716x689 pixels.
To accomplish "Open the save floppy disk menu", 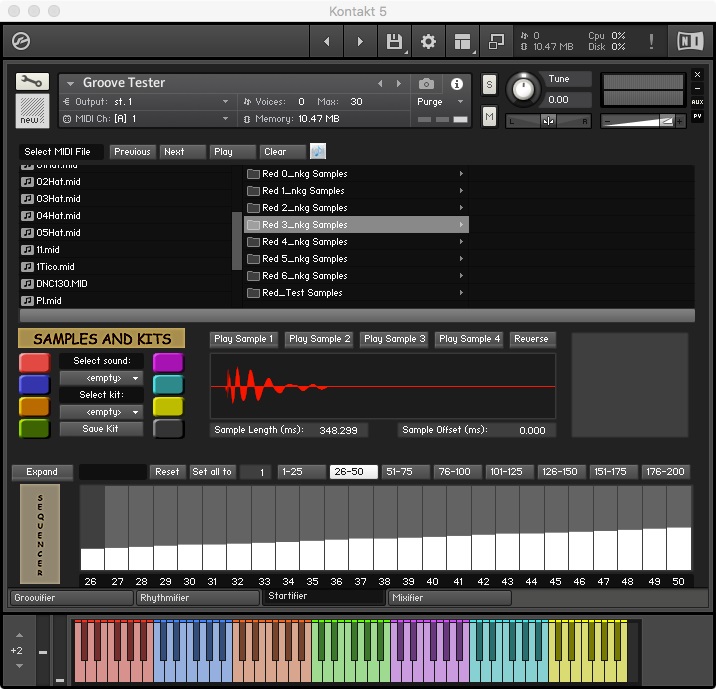I will tap(394, 42).
